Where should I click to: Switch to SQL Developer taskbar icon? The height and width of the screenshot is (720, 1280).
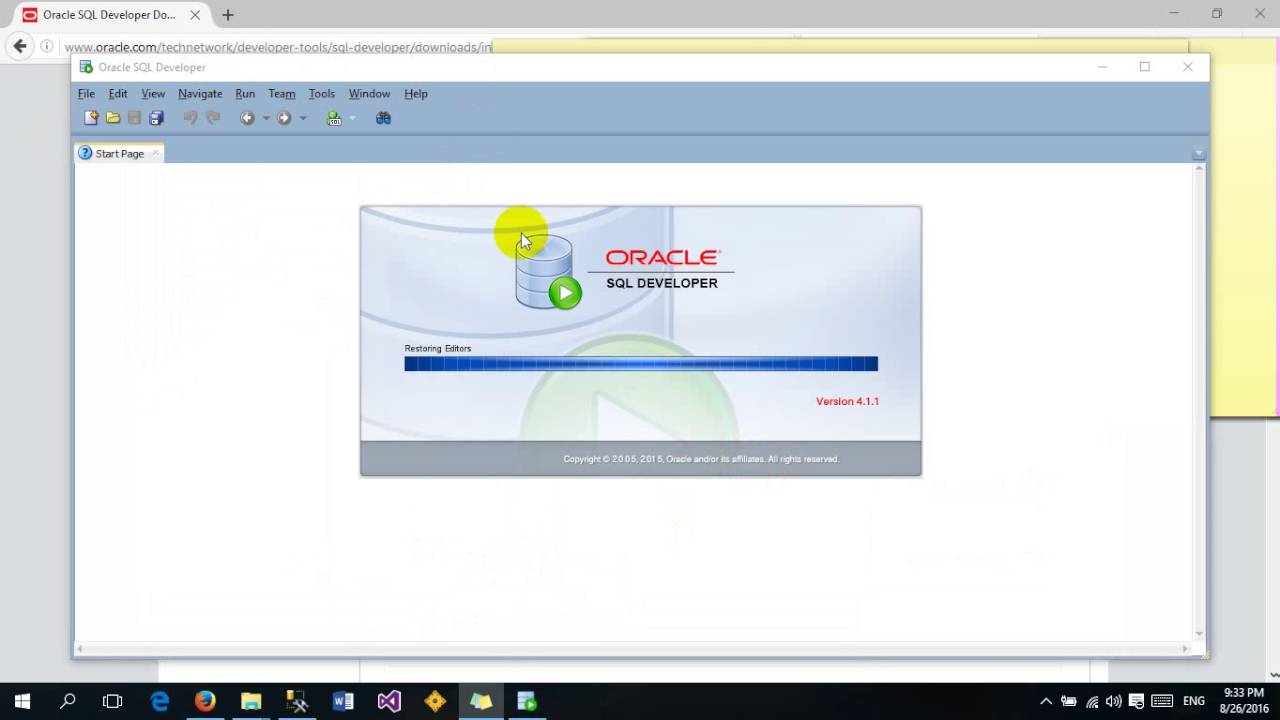[x=527, y=701]
